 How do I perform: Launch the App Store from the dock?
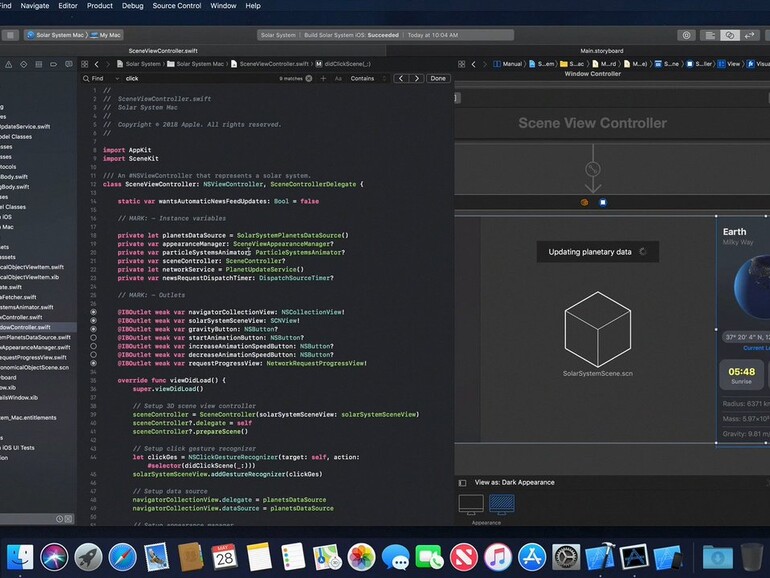(532, 557)
